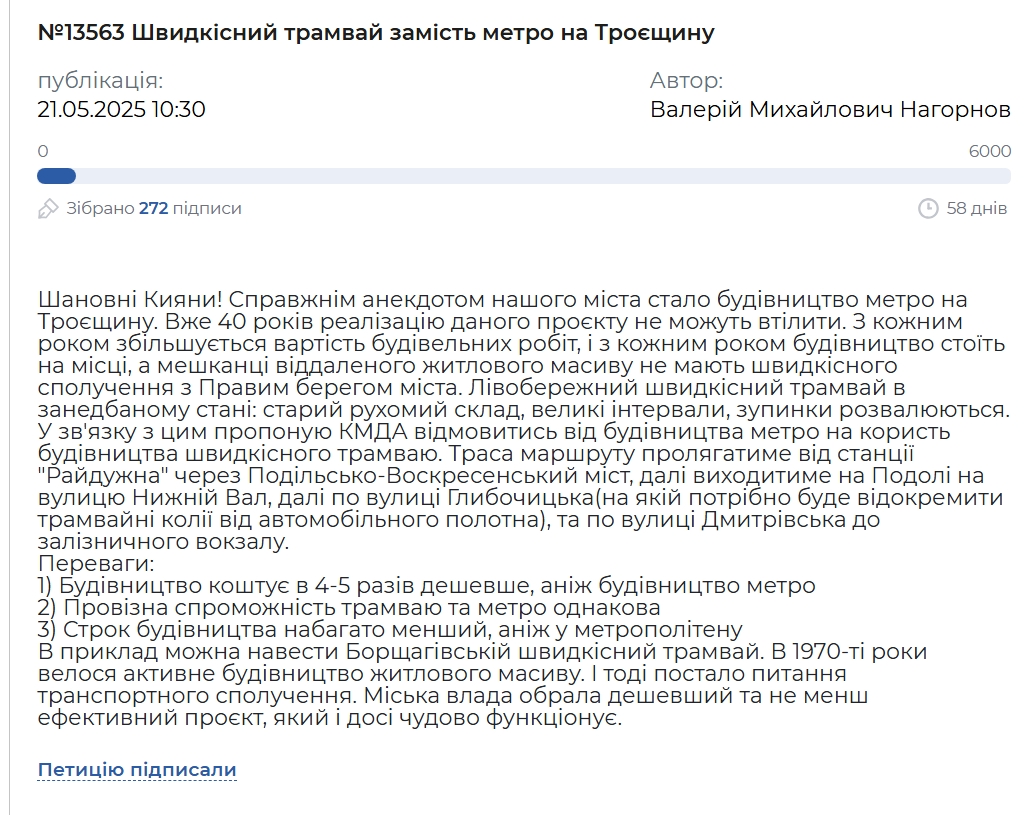
Task: Click the bold 272 signature count
Action: point(153,208)
